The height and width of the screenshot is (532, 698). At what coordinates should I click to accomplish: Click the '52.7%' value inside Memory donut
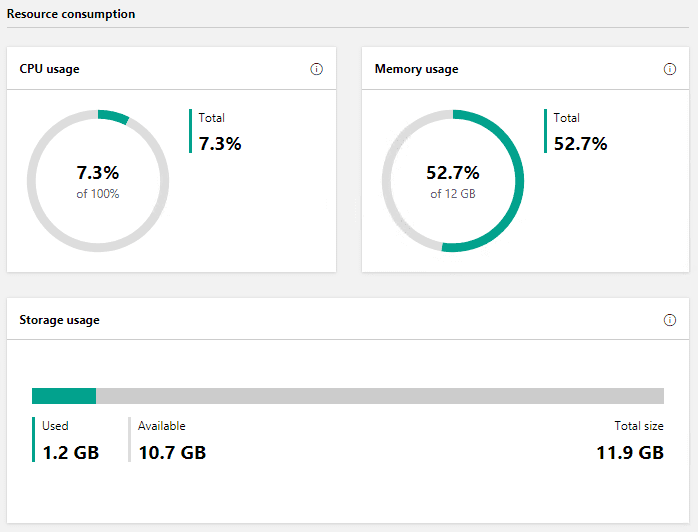tap(453, 173)
